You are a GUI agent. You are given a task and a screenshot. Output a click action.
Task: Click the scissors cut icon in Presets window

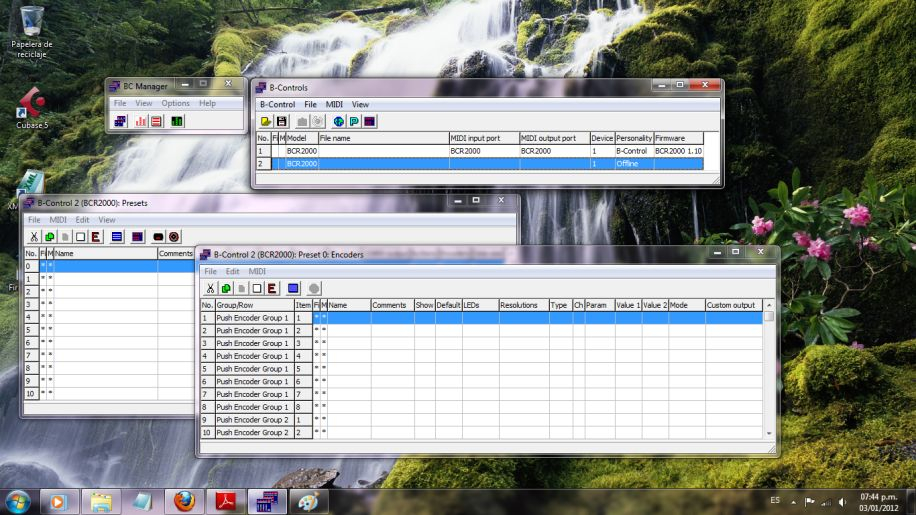click(34, 237)
